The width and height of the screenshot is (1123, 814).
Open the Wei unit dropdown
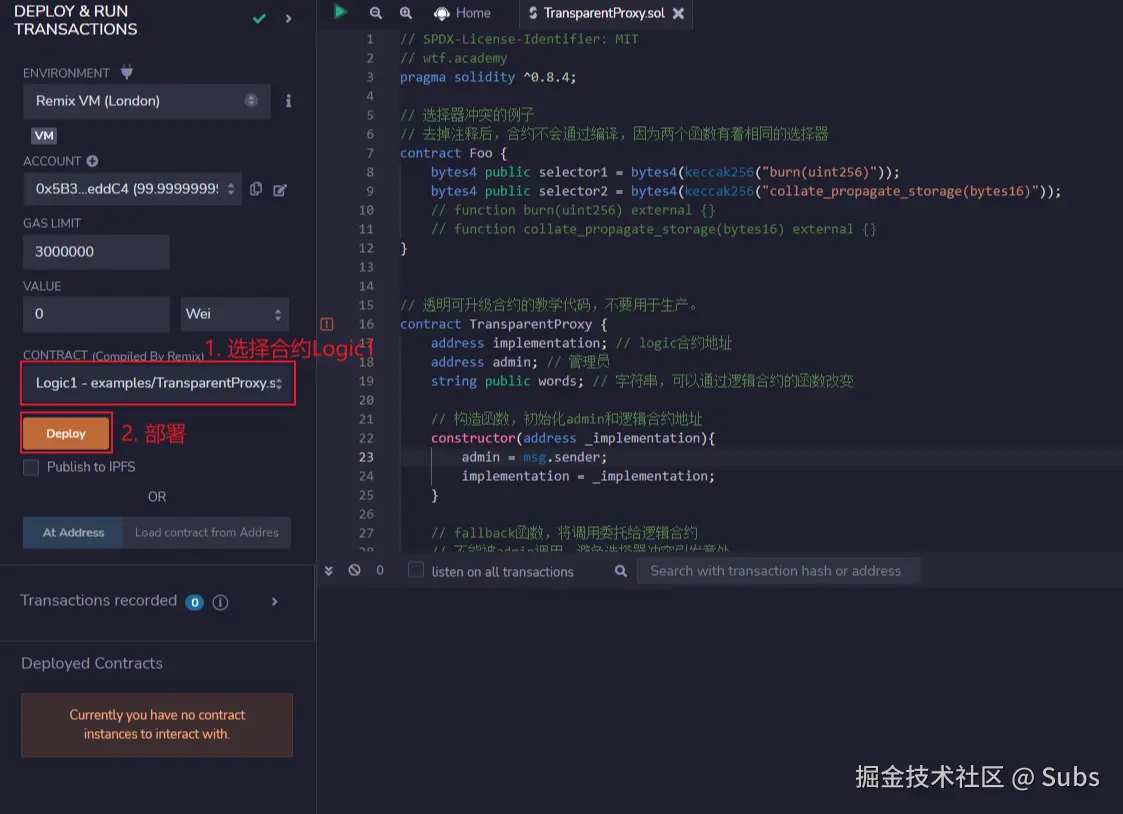234,314
